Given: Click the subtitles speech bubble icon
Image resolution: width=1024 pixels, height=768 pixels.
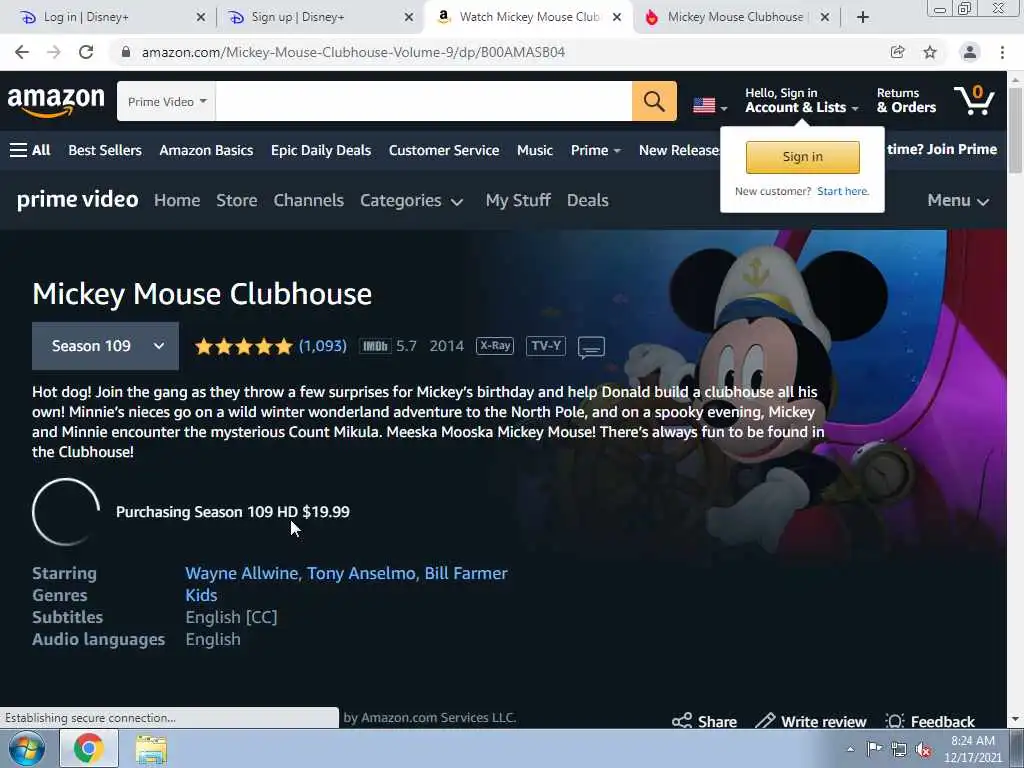Looking at the screenshot, I should click(x=591, y=347).
